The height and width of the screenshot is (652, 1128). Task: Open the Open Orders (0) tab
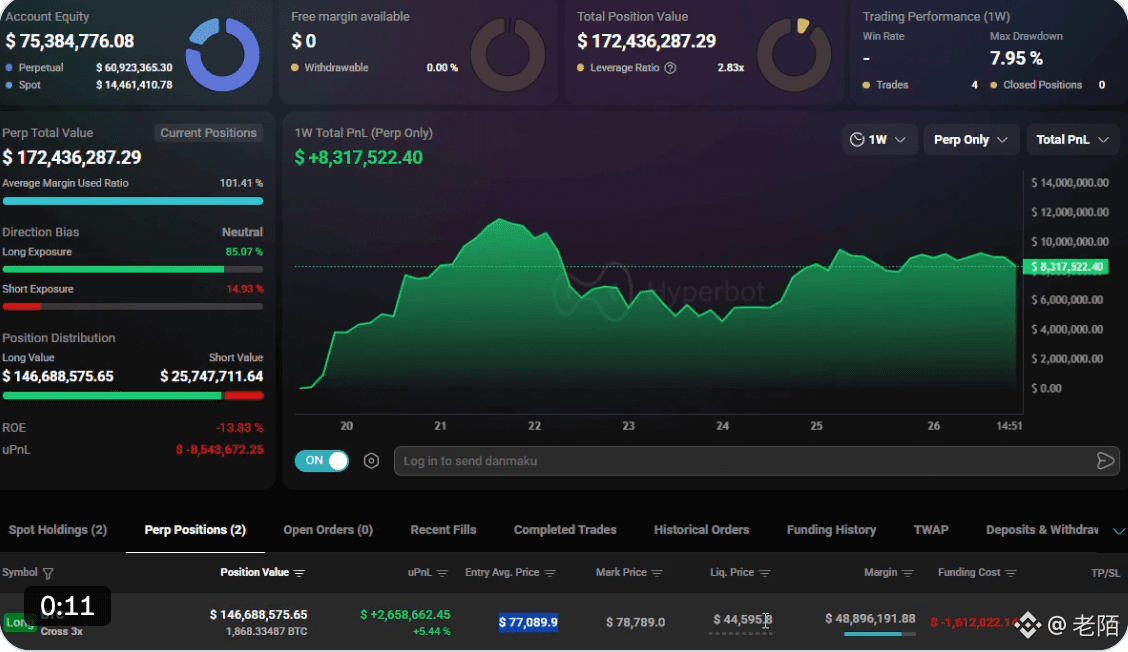click(x=328, y=530)
